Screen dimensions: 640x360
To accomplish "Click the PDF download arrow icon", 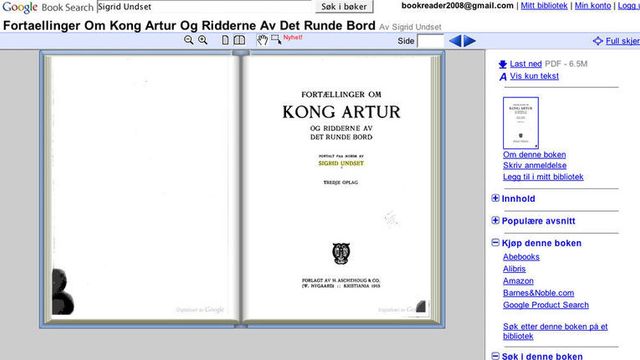I will click(502, 64).
